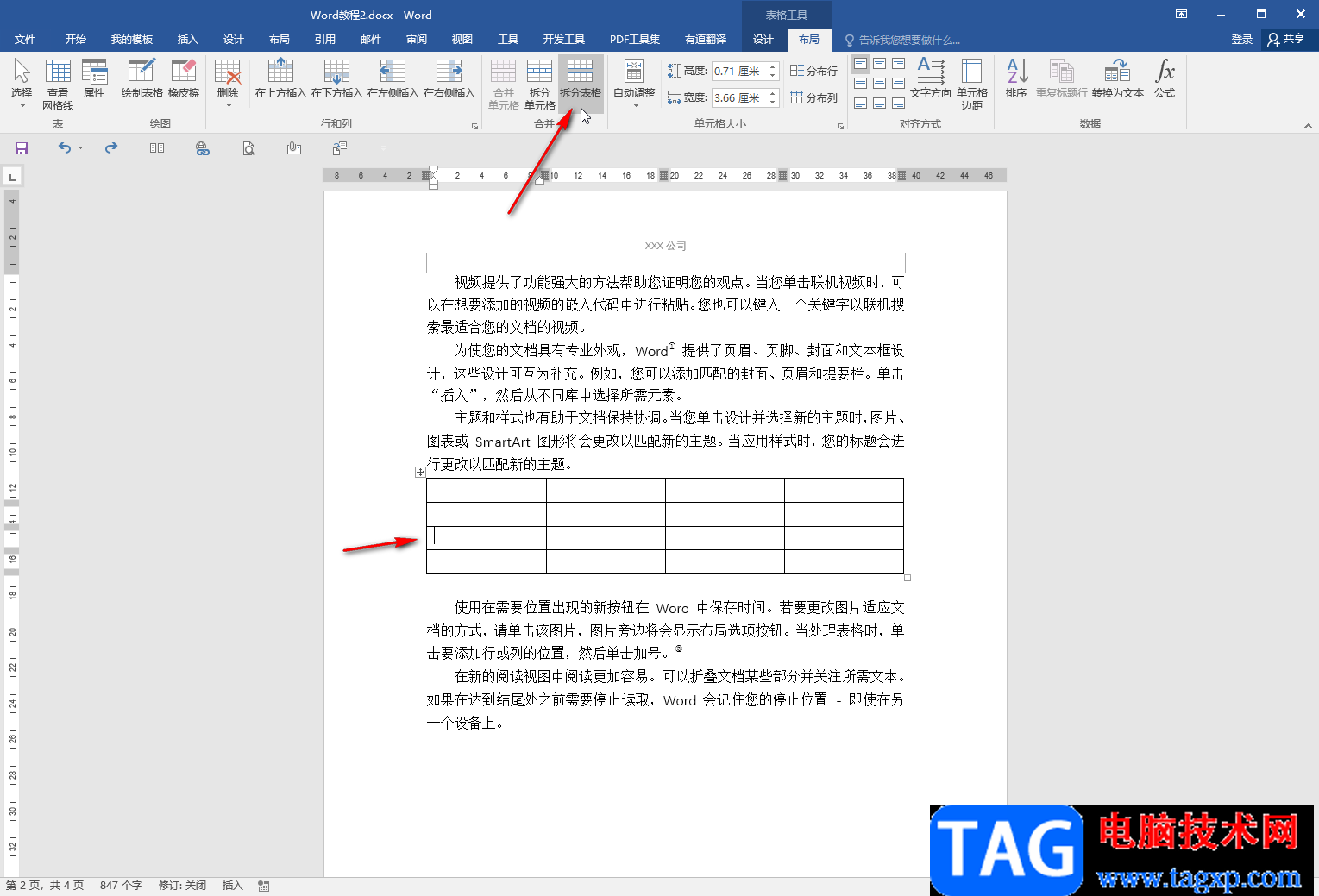Click 文字方向 (Text Direction)
This screenshot has height=896, width=1319.
click(x=931, y=78)
